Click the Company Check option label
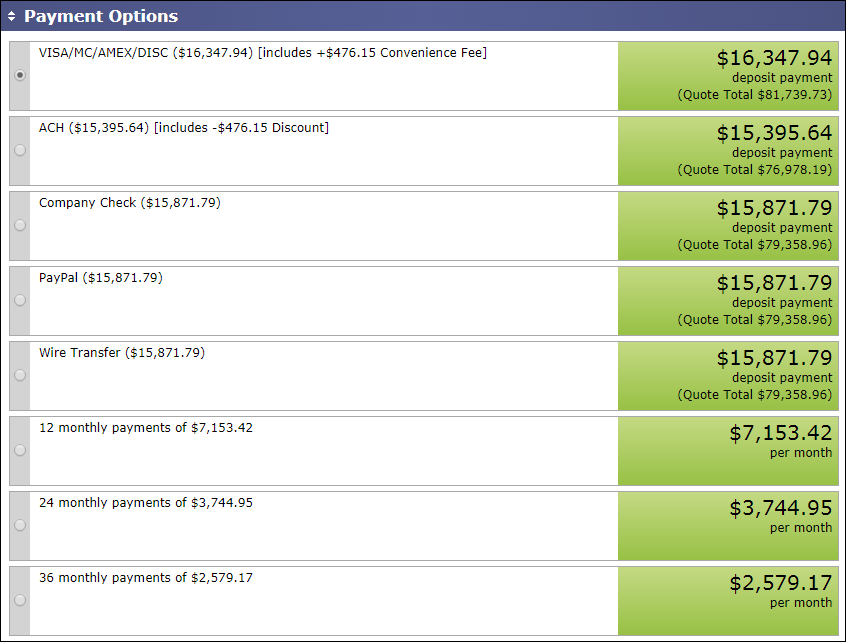The image size is (846, 642). [x=129, y=203]
